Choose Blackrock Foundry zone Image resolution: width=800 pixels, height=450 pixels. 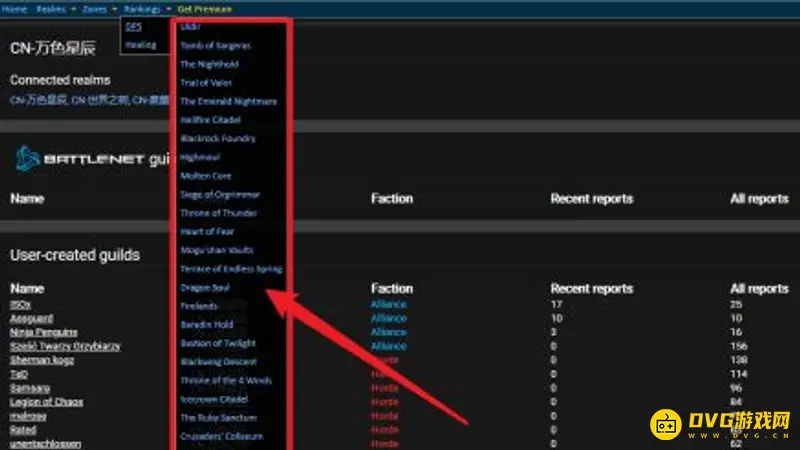[x=218, y=138]
